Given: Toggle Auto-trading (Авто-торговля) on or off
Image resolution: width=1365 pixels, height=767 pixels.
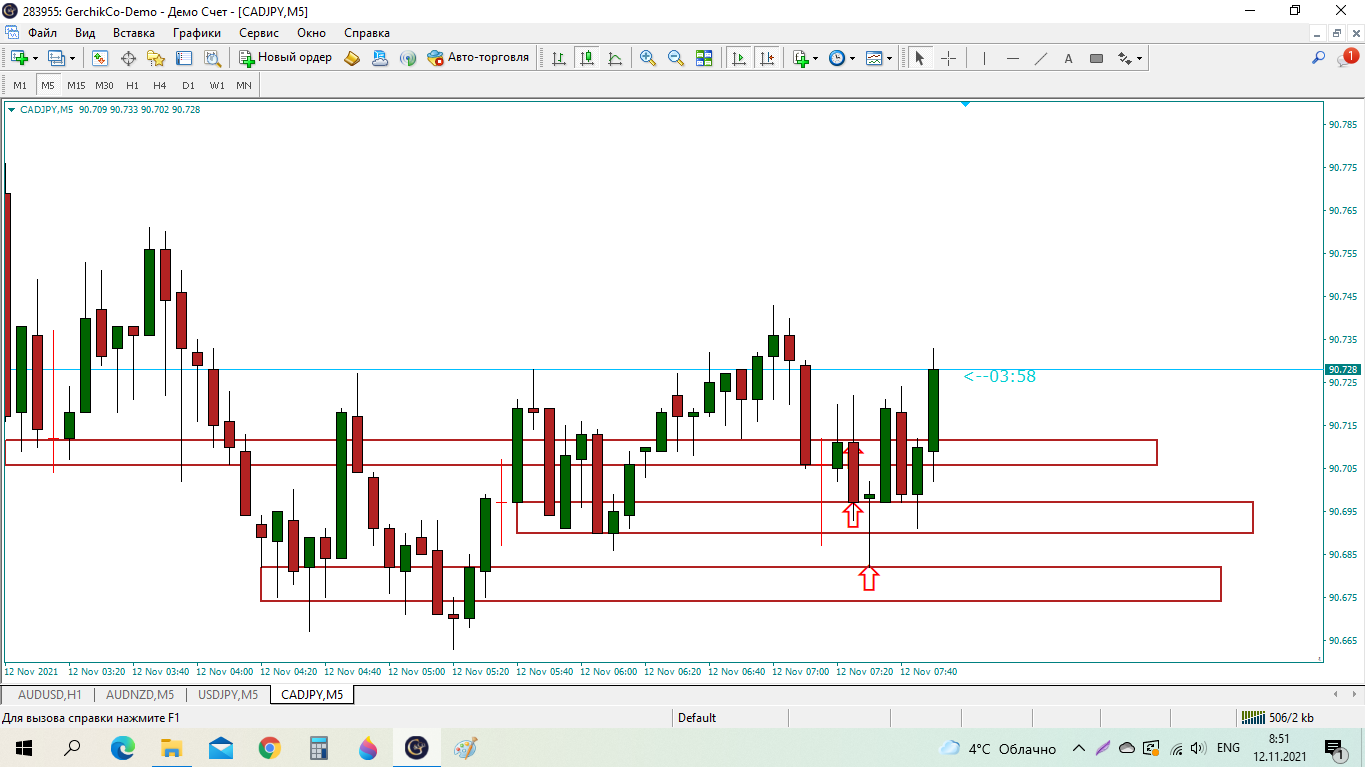Looking at the screenshot, I should pos(478,58).
